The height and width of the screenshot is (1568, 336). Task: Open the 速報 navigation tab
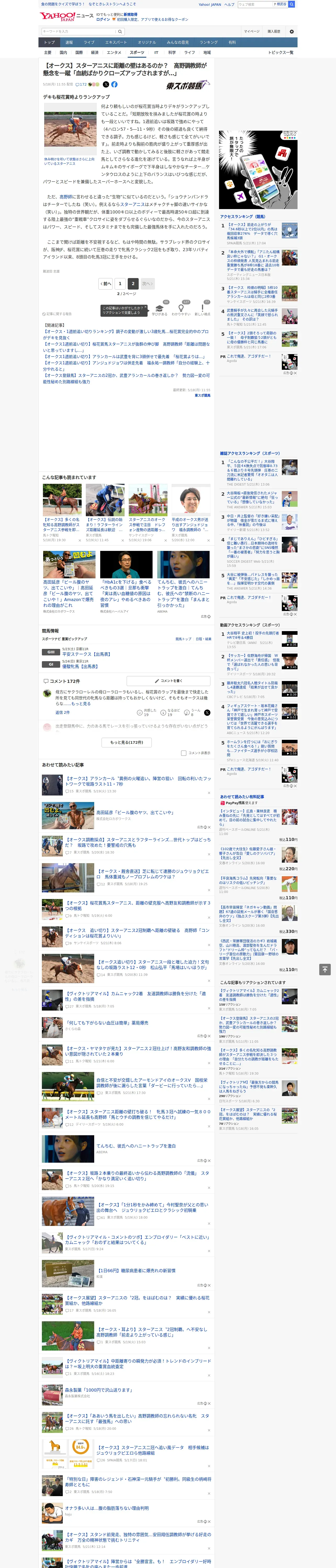click(x=69, y=43)
